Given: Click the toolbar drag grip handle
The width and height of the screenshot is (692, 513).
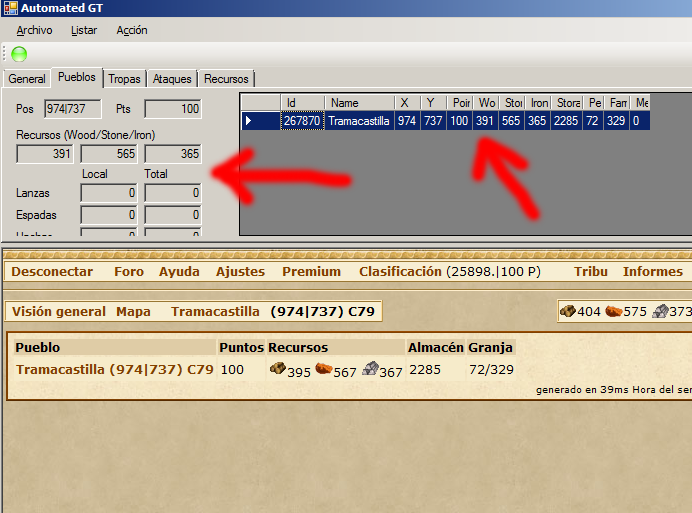Looking at the screenshot, I should click(5, 54).
